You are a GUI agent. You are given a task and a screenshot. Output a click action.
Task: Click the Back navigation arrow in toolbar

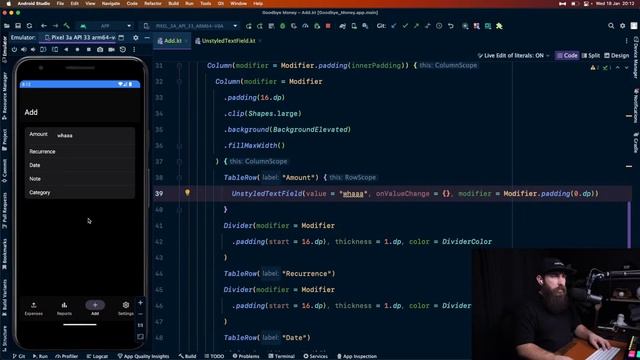pyautogui.click(x=44, y=26)
